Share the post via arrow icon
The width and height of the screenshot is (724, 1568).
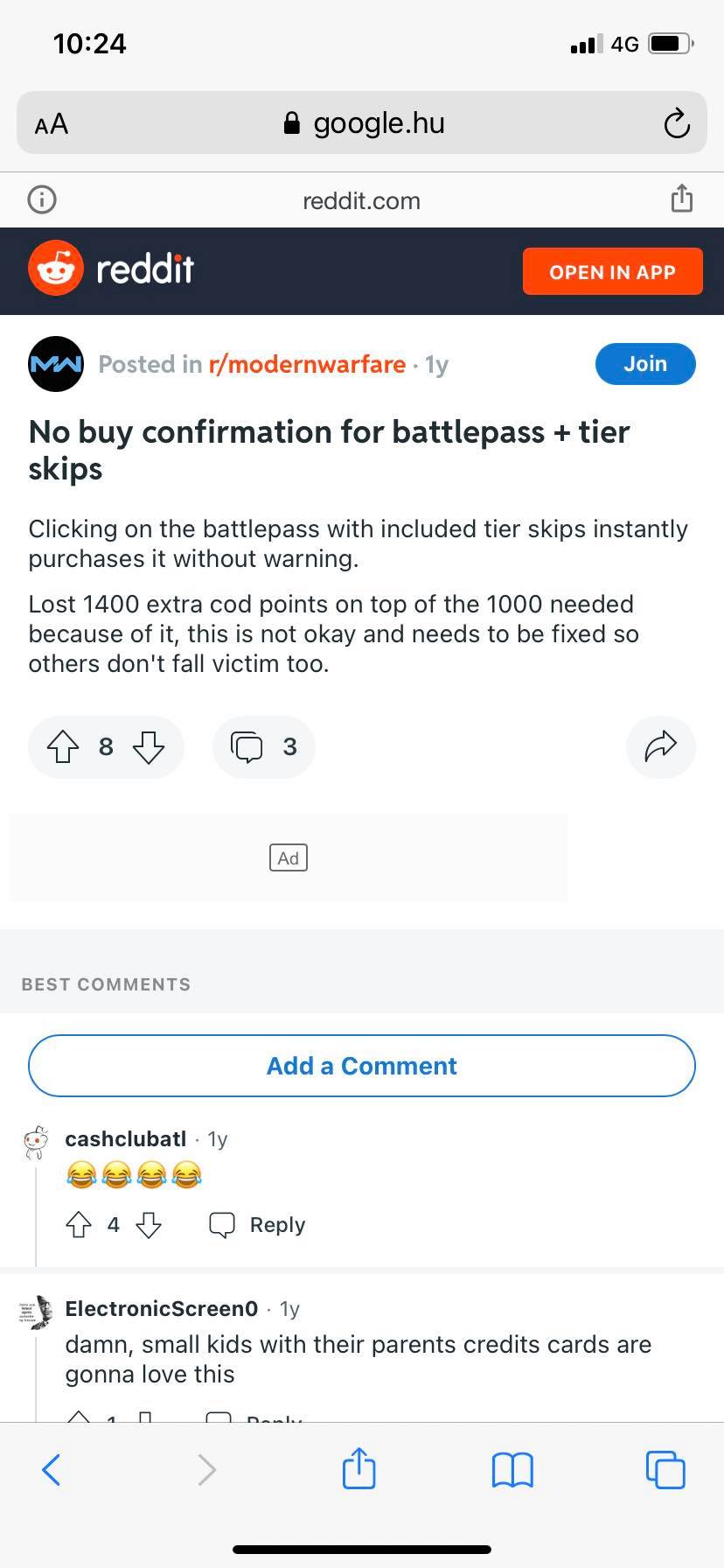coord(661,747)
